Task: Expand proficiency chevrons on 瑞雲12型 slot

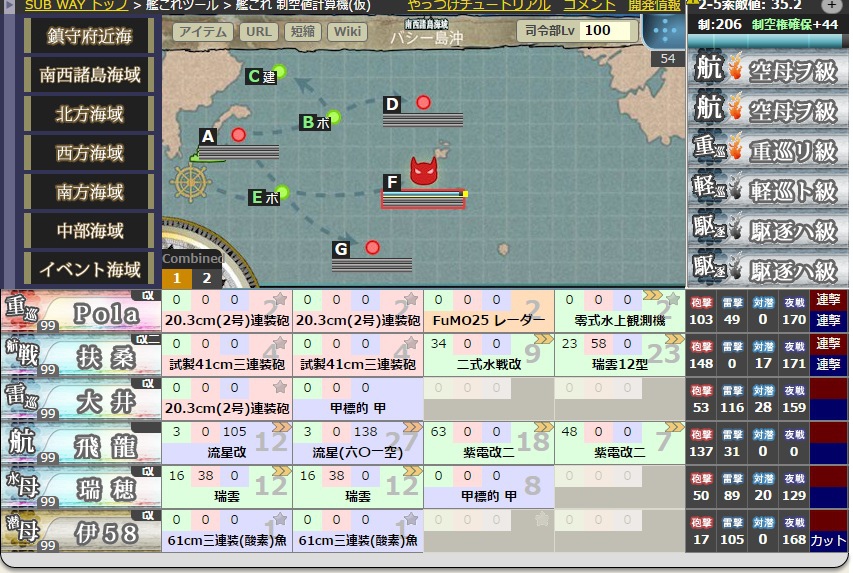Action: pos(675,339)
